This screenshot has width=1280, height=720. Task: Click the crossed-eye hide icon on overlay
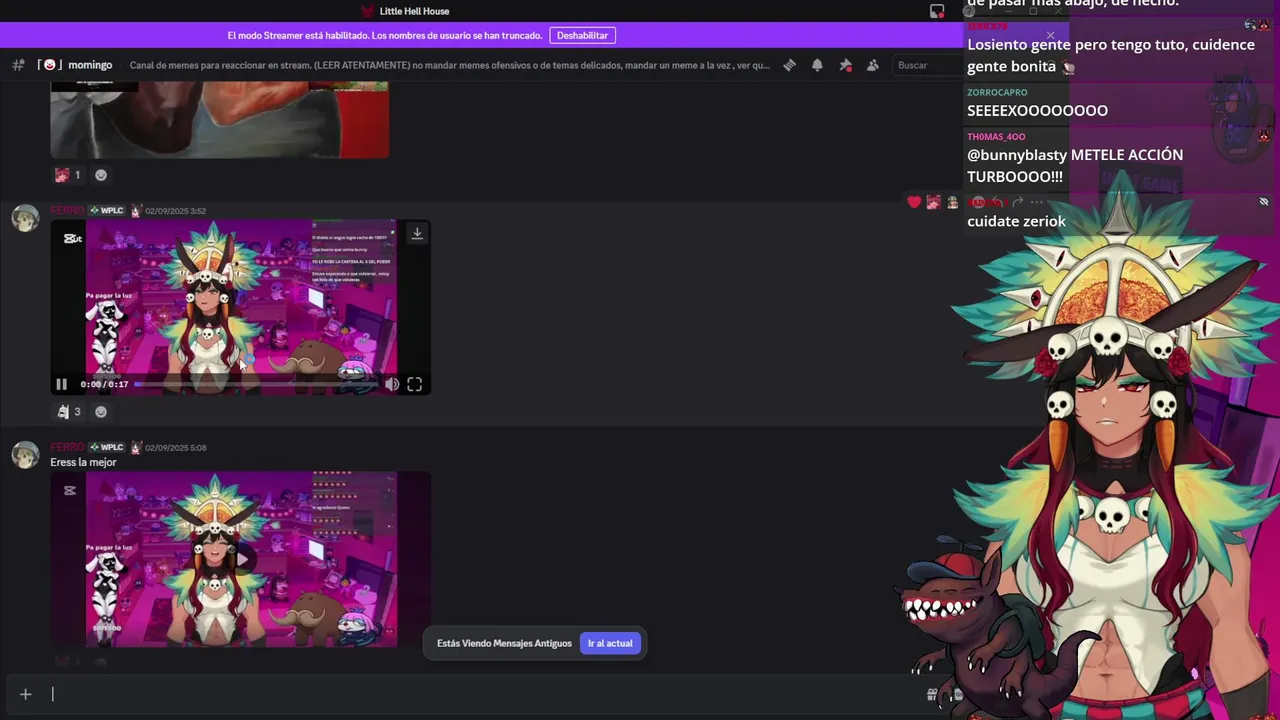tap(1264, 202)
